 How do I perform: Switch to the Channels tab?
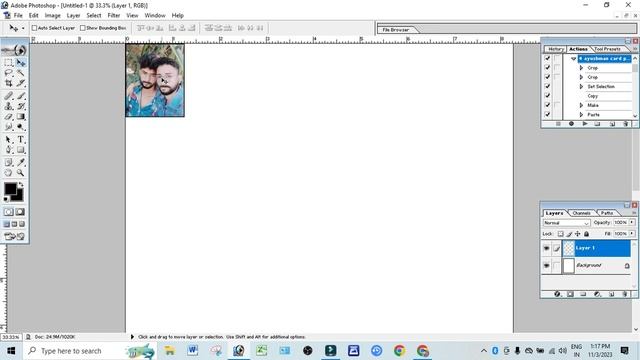click(581, 213)
